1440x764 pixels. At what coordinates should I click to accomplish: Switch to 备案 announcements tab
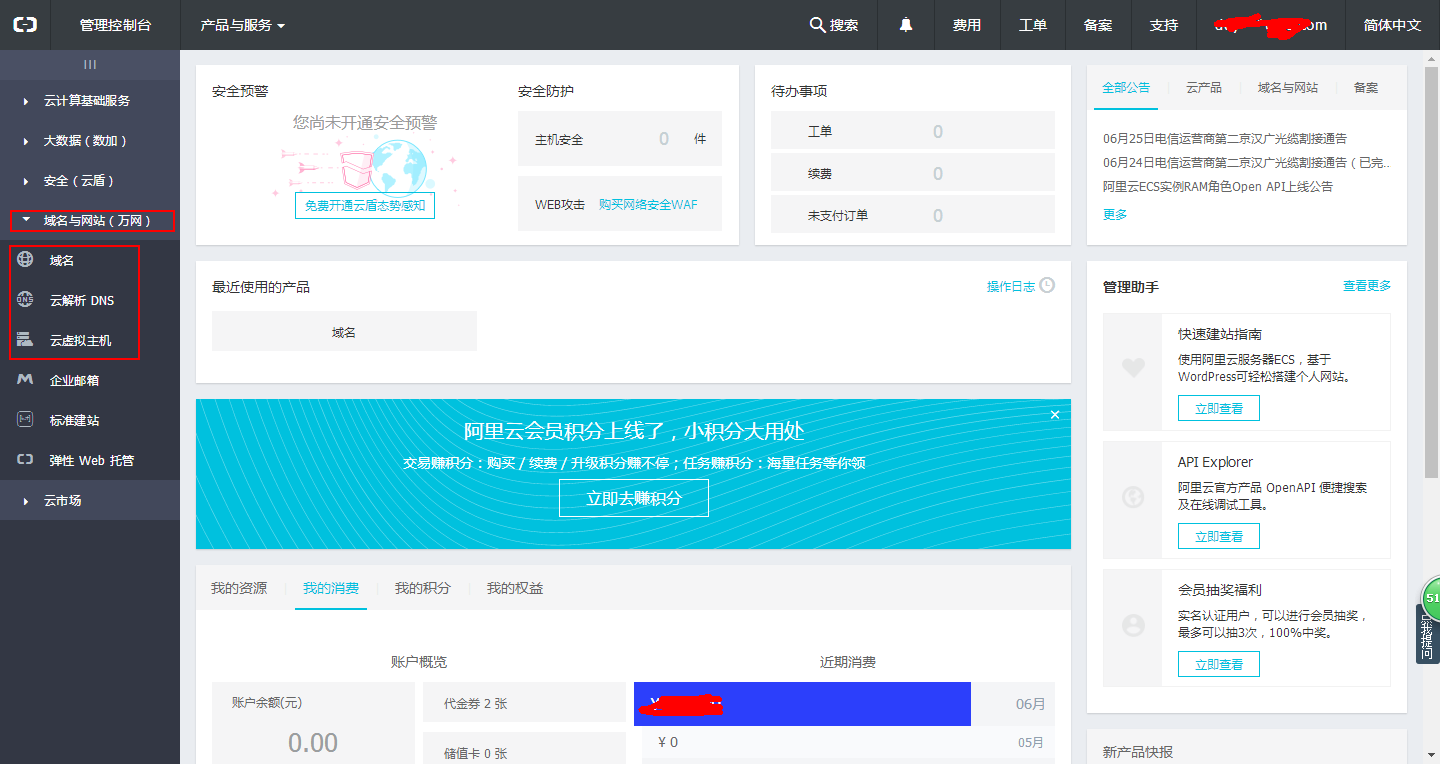(1366, 88)
